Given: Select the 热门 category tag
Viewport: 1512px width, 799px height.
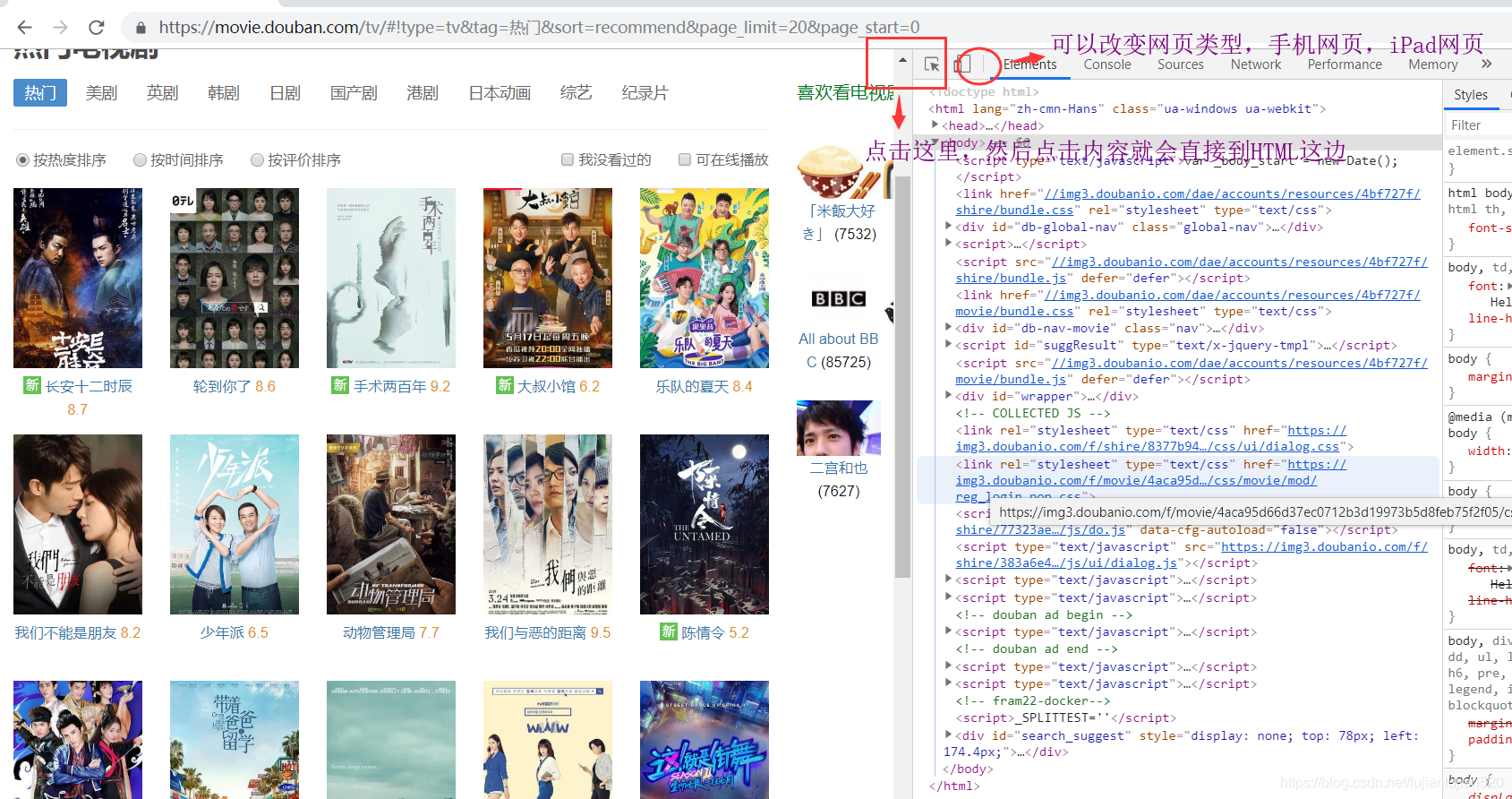Looking at the screenshot, I should (x=40, y=93).
